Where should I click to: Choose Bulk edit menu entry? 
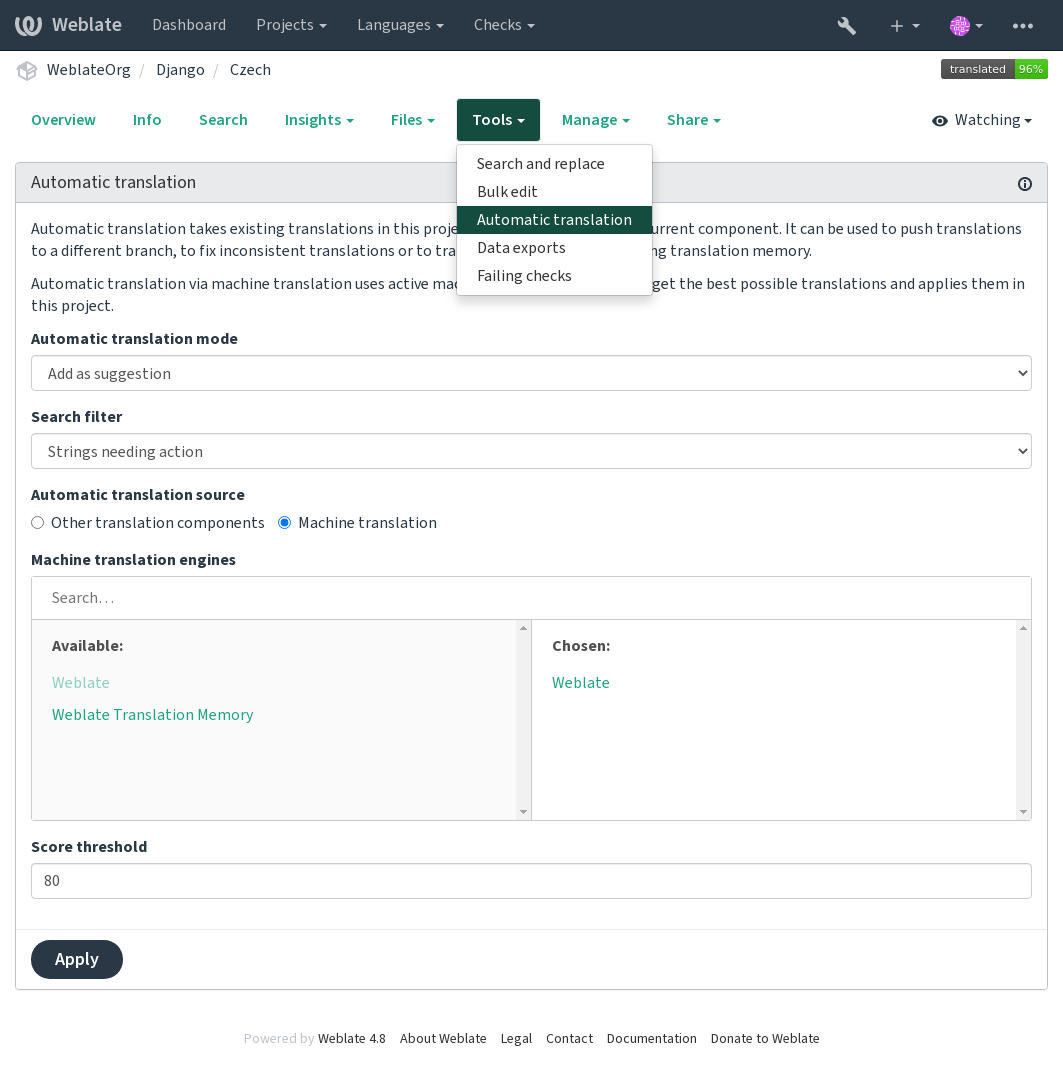[554, 192]
